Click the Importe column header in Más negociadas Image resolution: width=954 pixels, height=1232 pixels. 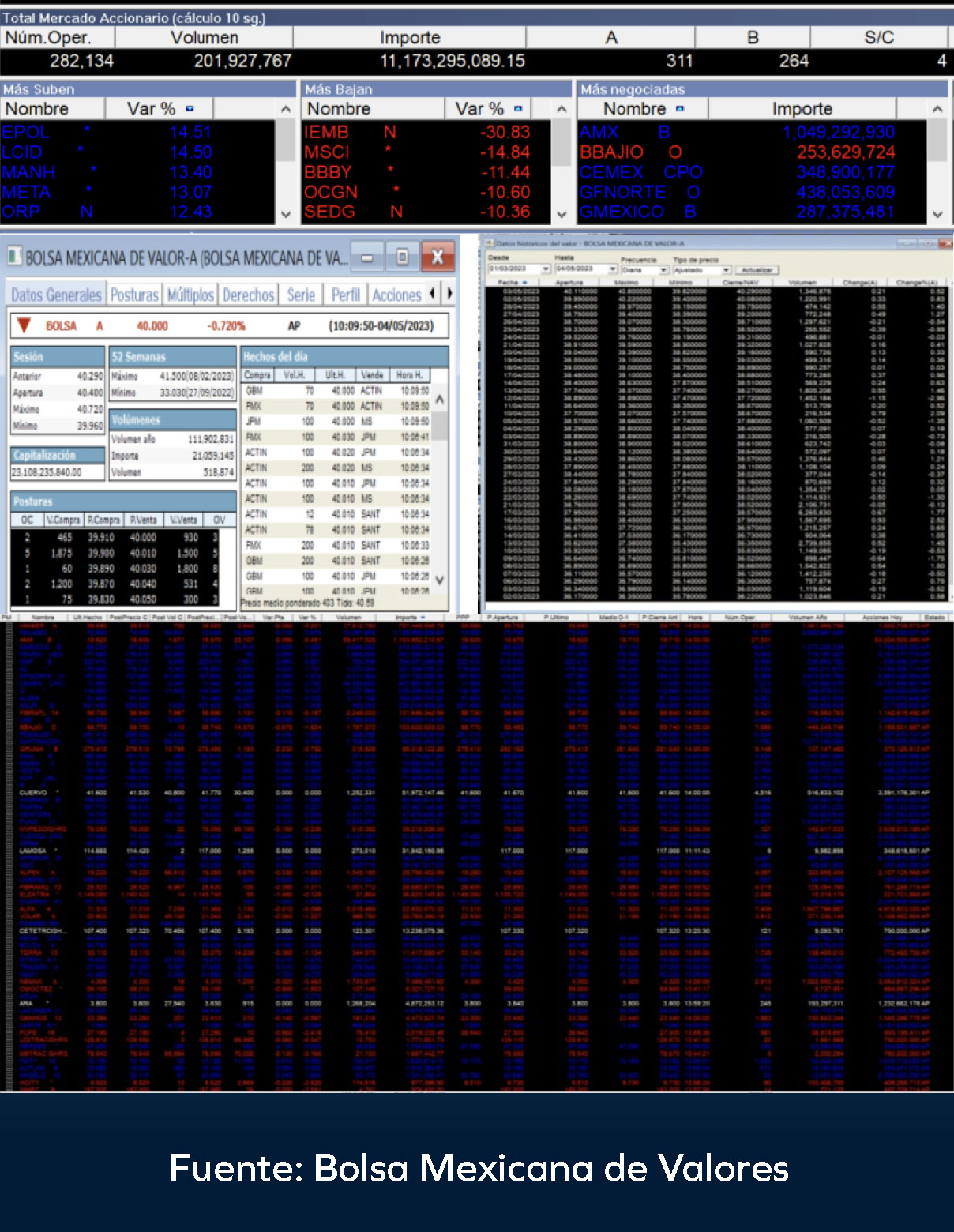[802, 108]
